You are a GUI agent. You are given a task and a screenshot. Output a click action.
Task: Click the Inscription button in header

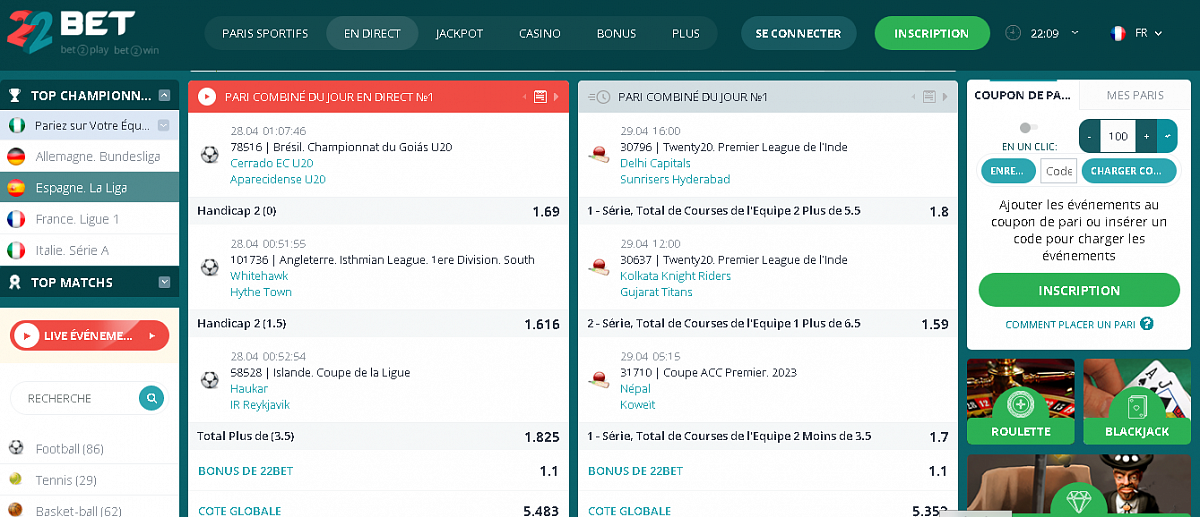tap(931, 33)
